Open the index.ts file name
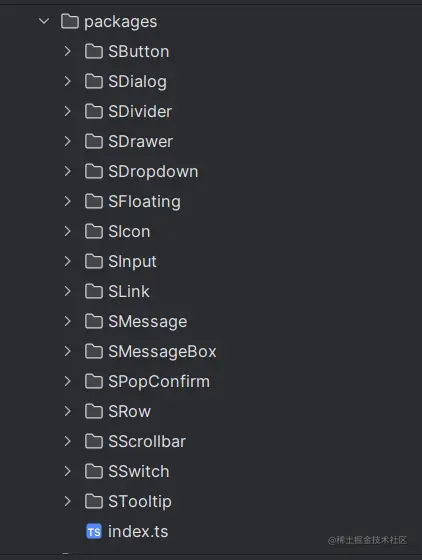This screenshot has width=422, height=560. pos(138,531)
